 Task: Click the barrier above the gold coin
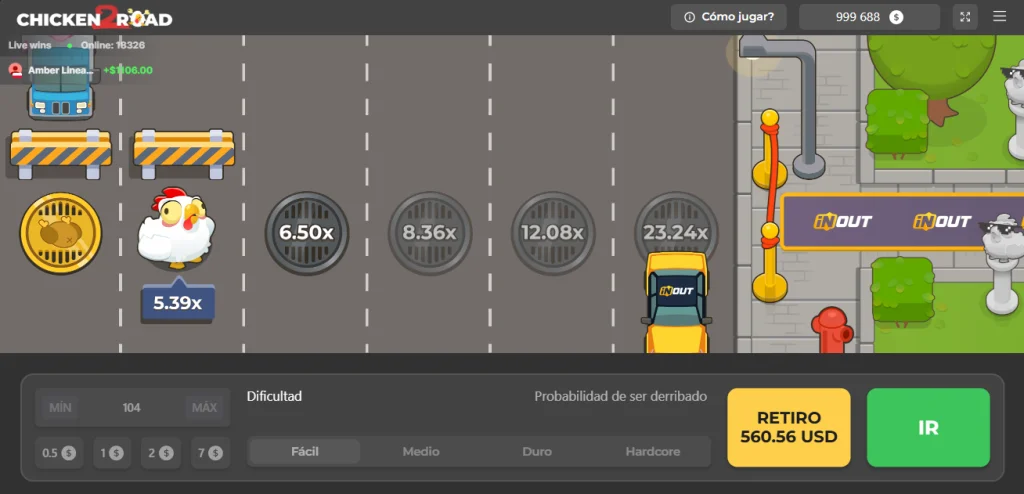click(60, 154)
